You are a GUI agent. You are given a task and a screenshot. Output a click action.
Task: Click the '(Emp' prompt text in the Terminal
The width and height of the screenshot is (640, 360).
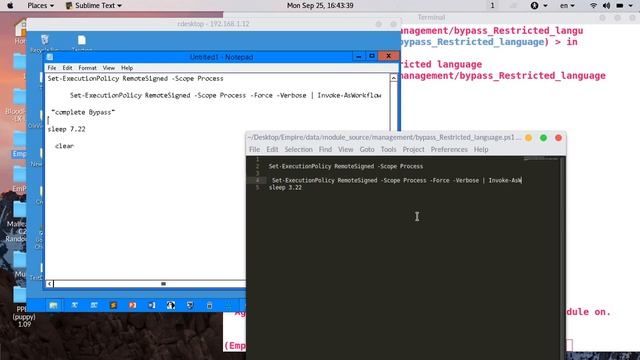tap(235, 346)
